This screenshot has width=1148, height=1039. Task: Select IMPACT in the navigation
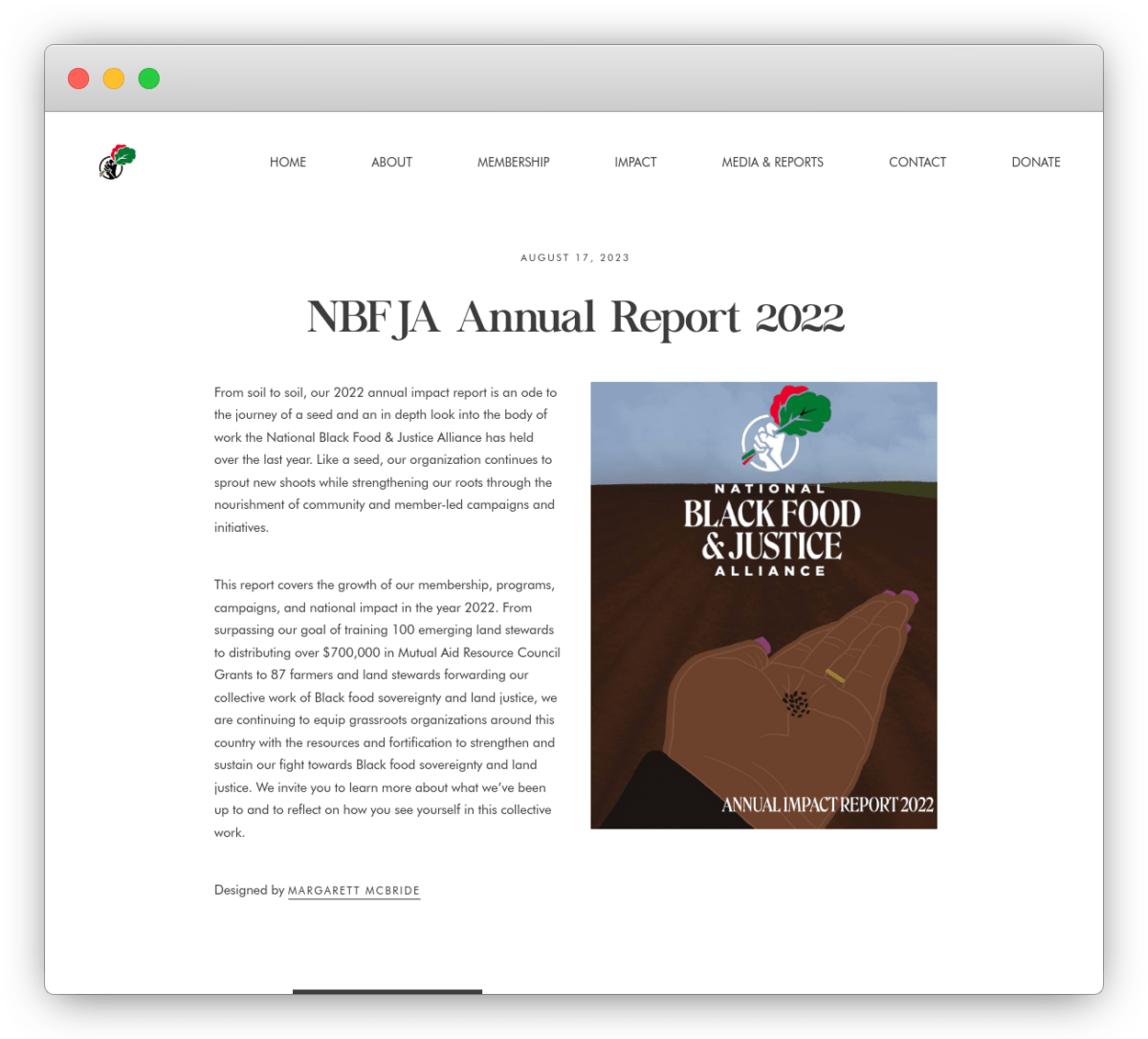point(635,163)
